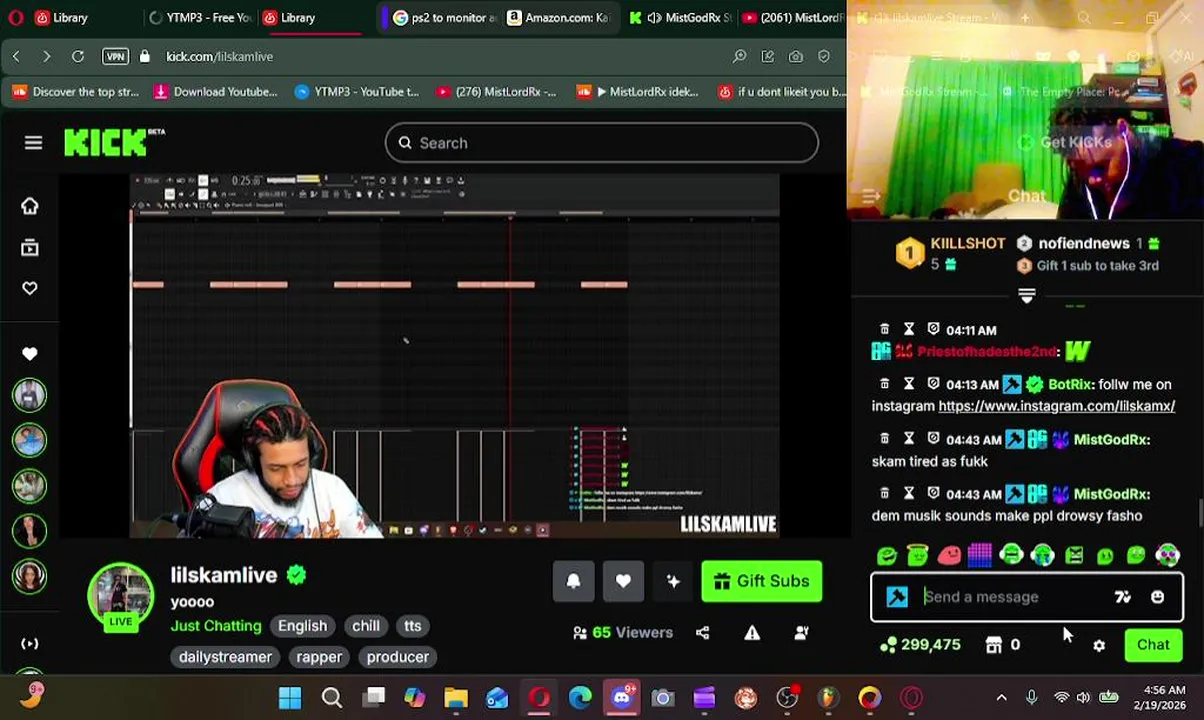Open the Browse icon in Kick sidebar
The height and width of the screenshot is (720, 1204).
point(30,248)
